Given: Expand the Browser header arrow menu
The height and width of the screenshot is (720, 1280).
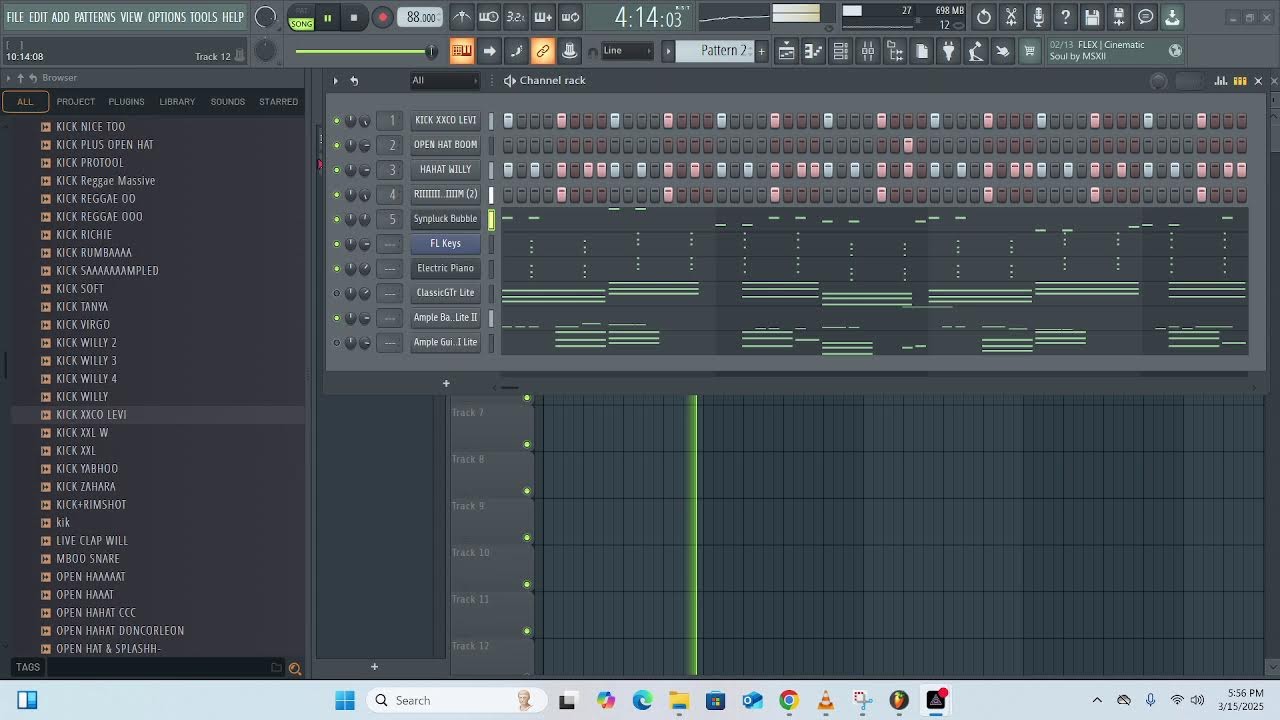Looking at the screenshot, I should (8, 78).
